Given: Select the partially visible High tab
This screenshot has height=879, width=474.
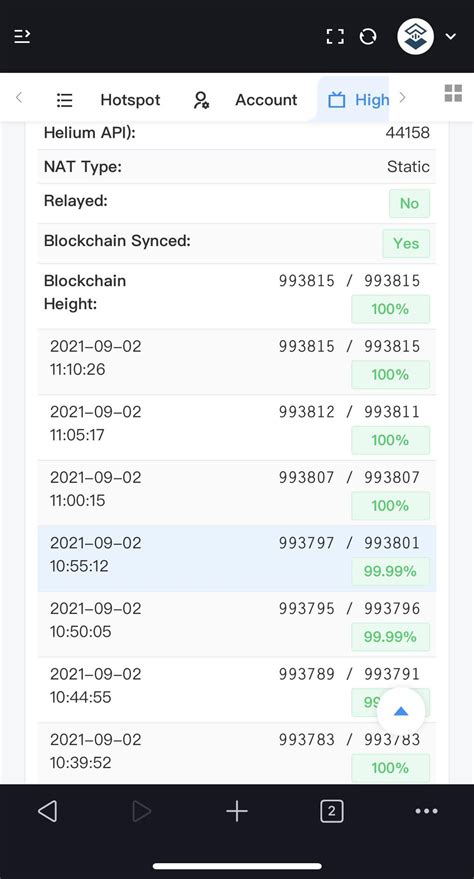Looking at the screenshot, I should coord(358,100).
